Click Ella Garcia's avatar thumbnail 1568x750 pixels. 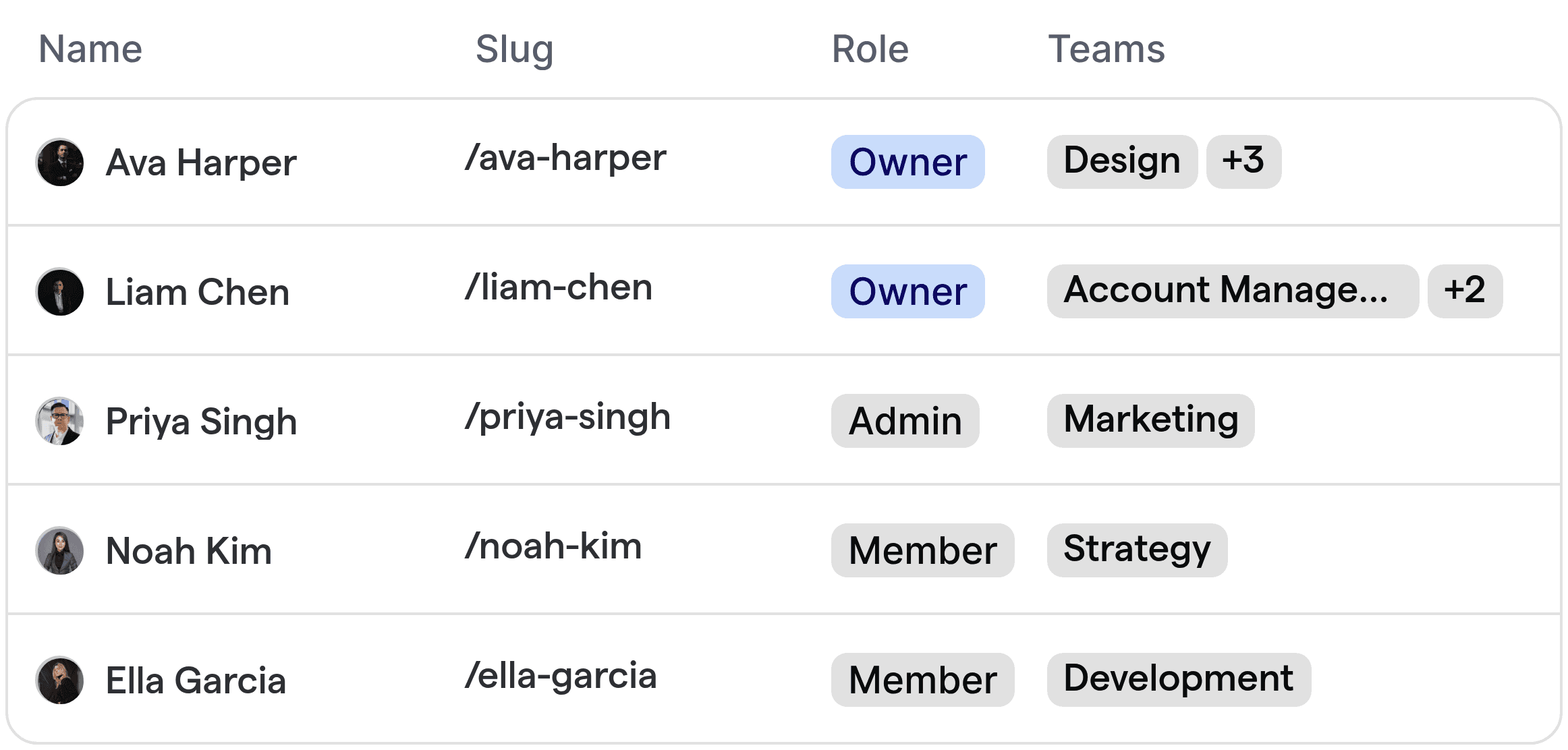click(x=60, y=681)
